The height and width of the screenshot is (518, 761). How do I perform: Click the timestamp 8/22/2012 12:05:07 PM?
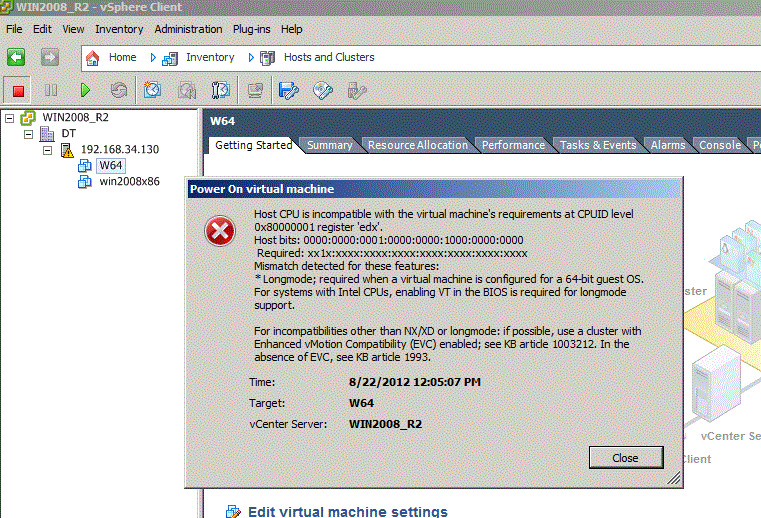point(415,382)
